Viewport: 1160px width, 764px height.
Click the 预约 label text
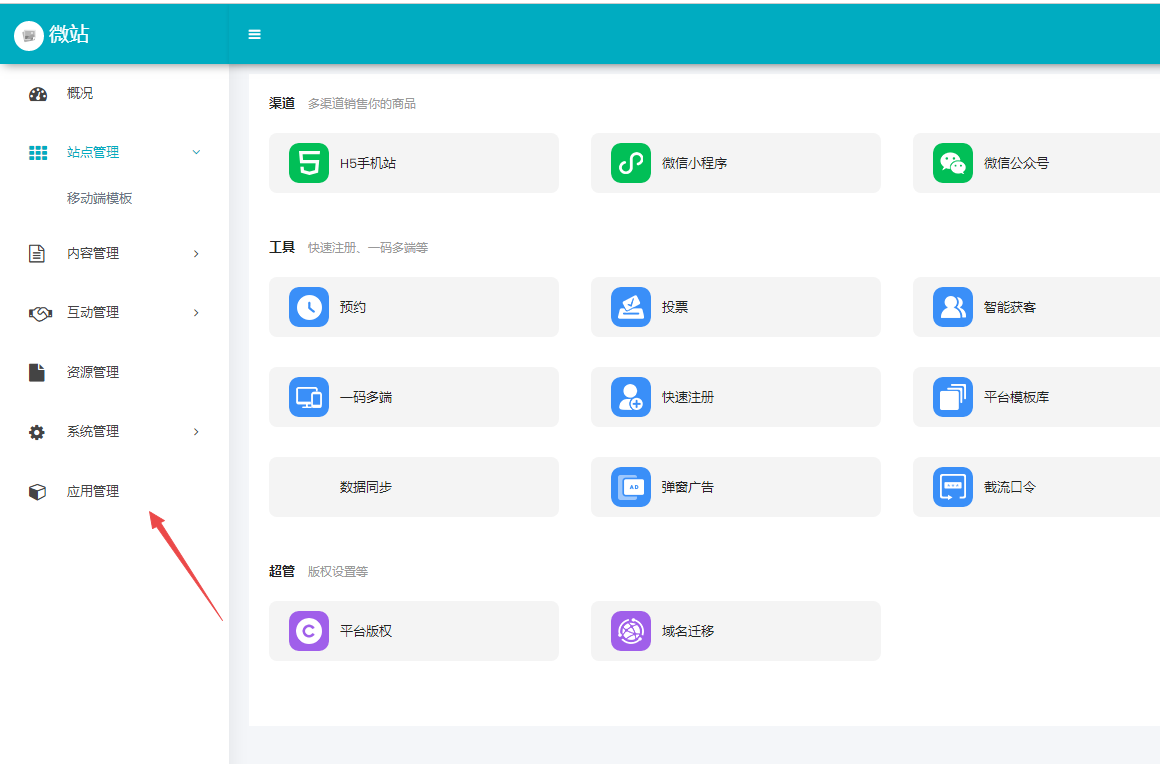click(x=352, y=307)
